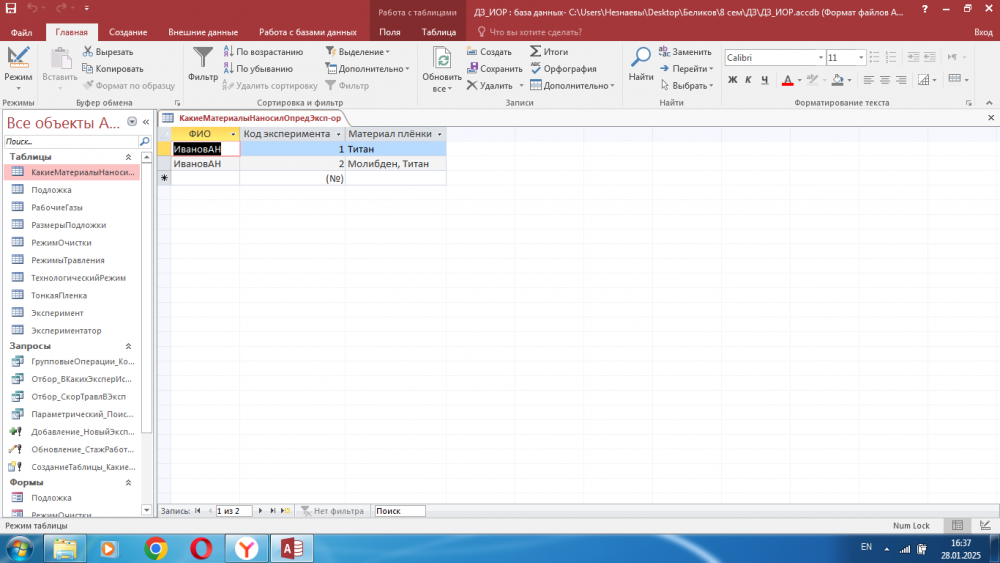The width and height of the screenshot is (1000, 563).
Task: Click the Итоги sigma icon
Action: click(x=537, y=51)
